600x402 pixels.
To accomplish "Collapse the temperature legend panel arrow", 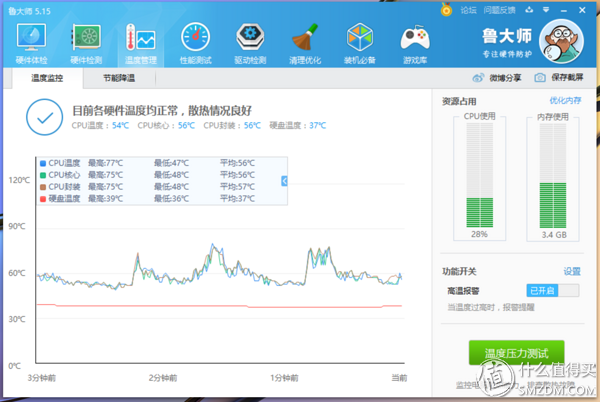I will pyautogui.click(x=284, y=181).
